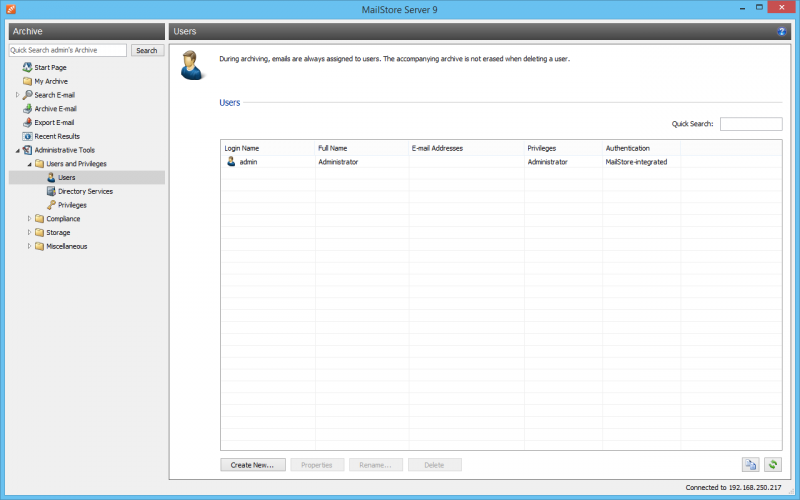The width and height of the screenshot is (800, 500).
Task: Focus the Quick Search field above the user list
Action: coord(750,124)
